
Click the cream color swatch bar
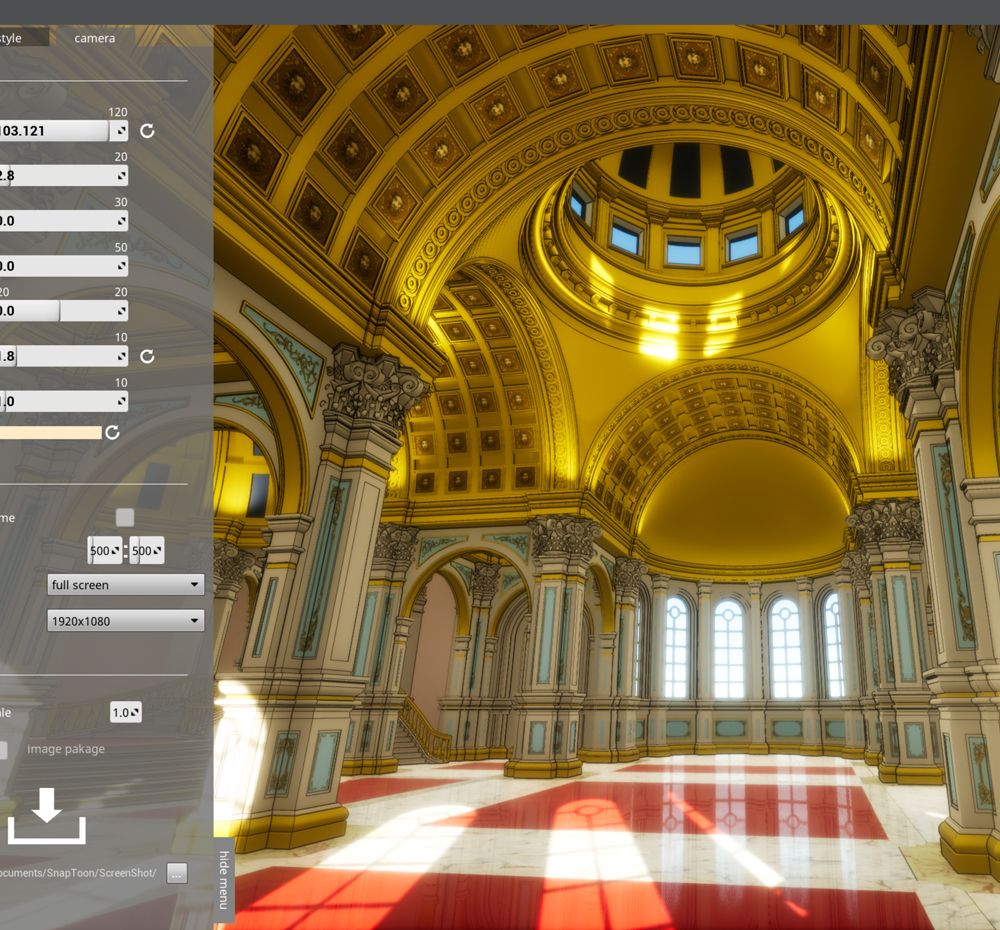(50, 432)
